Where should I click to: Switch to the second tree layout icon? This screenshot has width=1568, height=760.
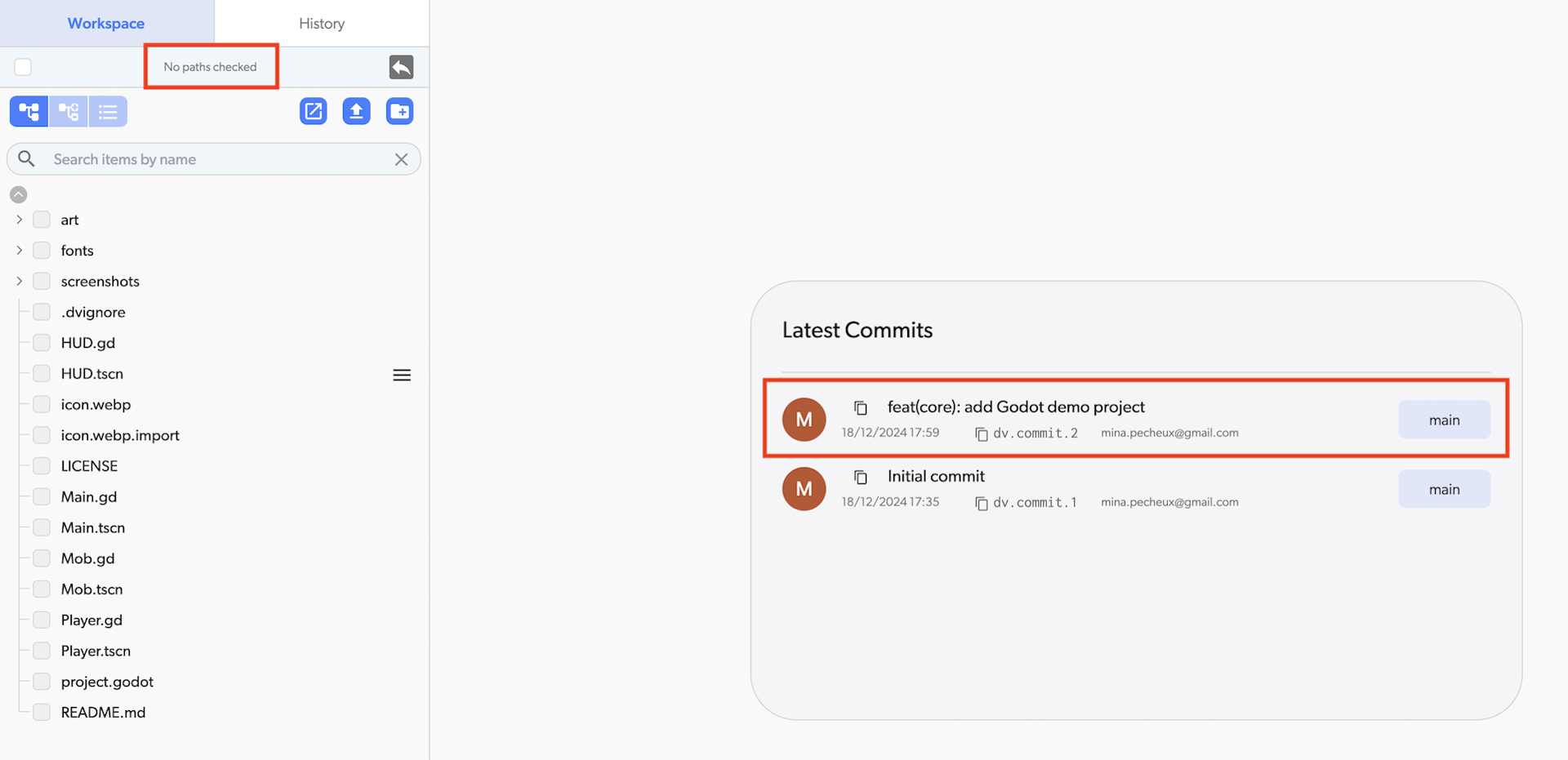pos(69,112)
